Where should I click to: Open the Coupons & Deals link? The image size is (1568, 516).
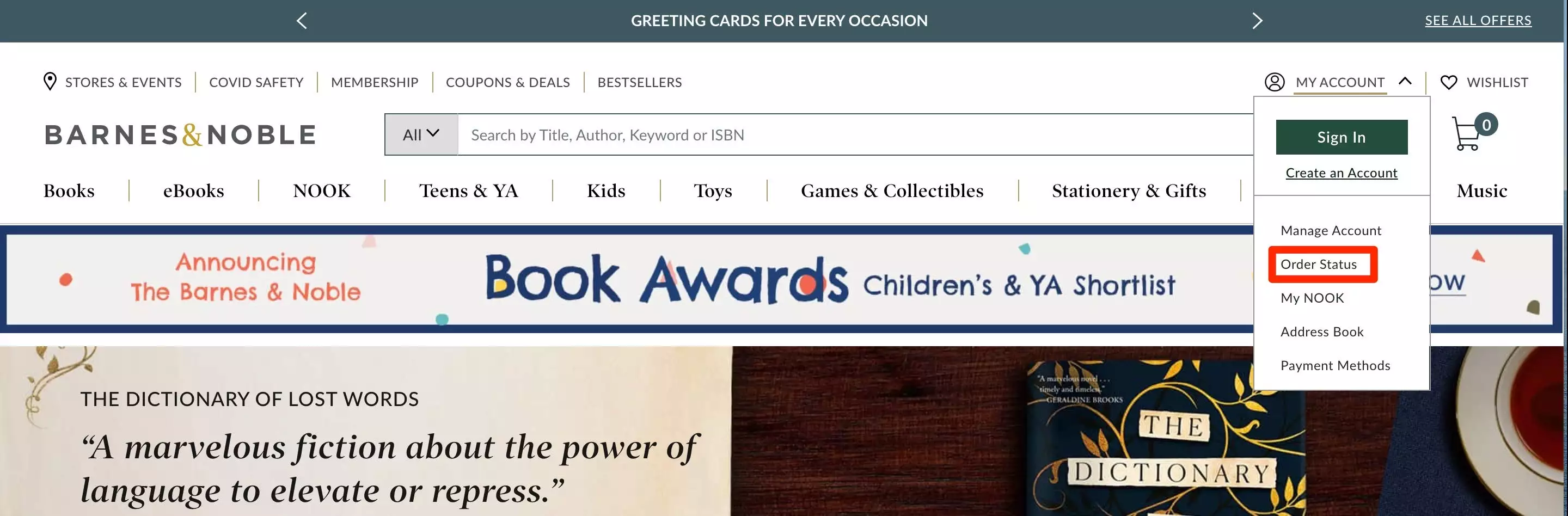507,82
